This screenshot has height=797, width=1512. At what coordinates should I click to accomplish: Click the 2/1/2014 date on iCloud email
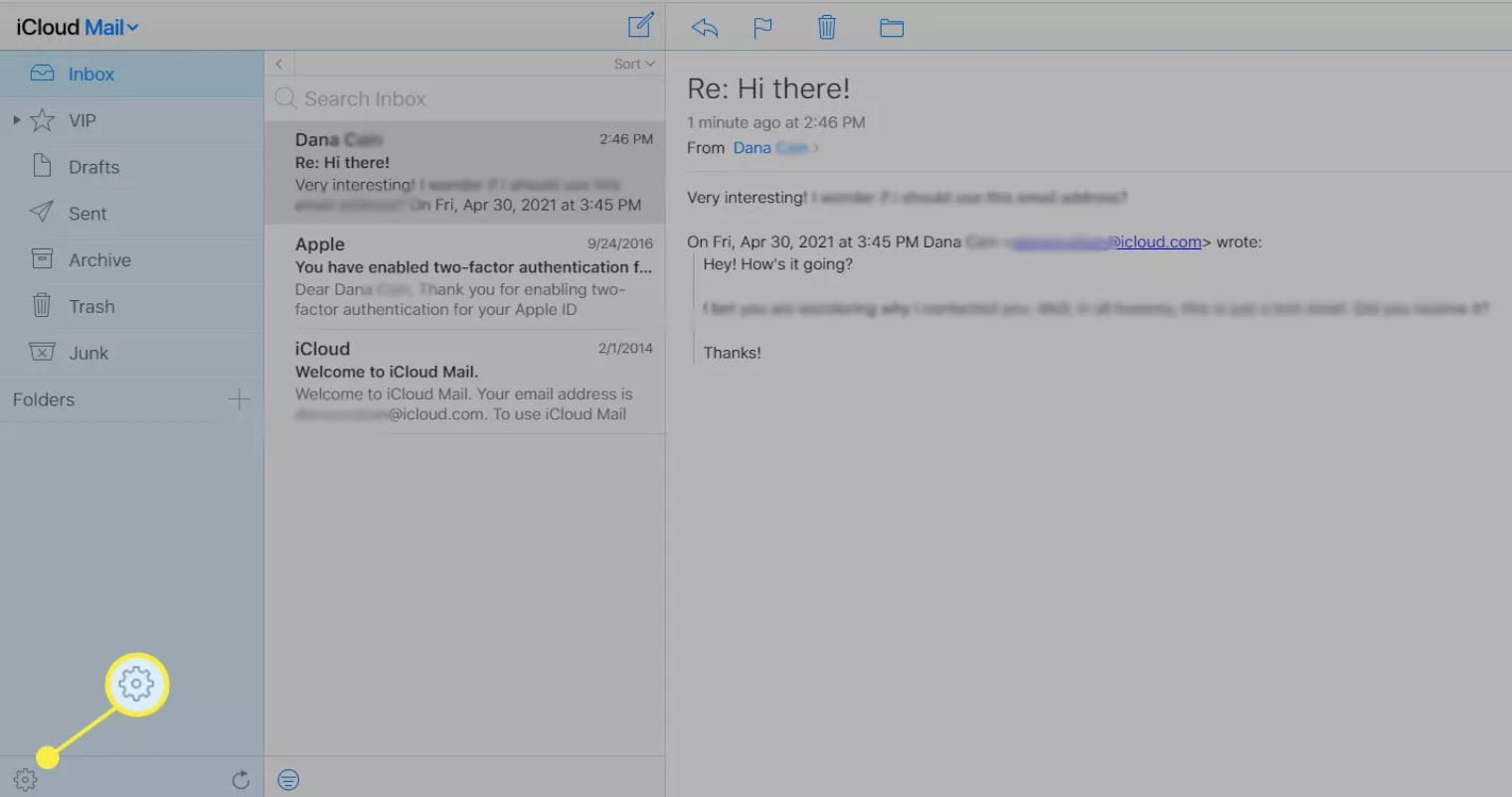click(625, 349)
